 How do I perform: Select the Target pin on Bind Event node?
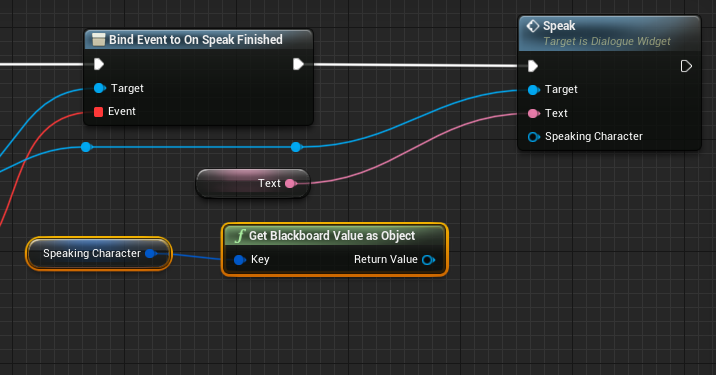click(100, 88)
